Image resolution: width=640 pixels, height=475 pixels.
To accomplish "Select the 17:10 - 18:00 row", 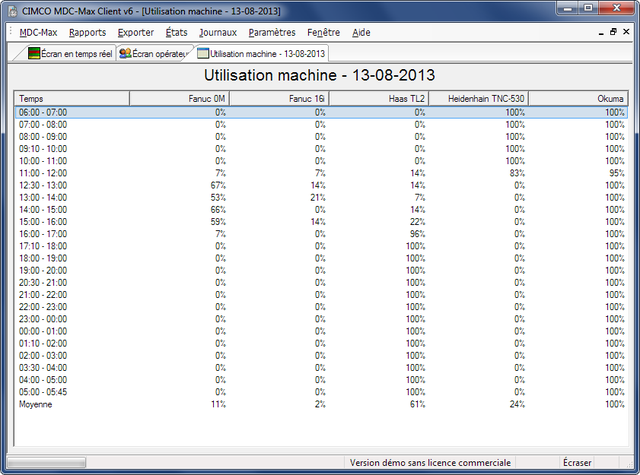I will (x=321, y=246).
